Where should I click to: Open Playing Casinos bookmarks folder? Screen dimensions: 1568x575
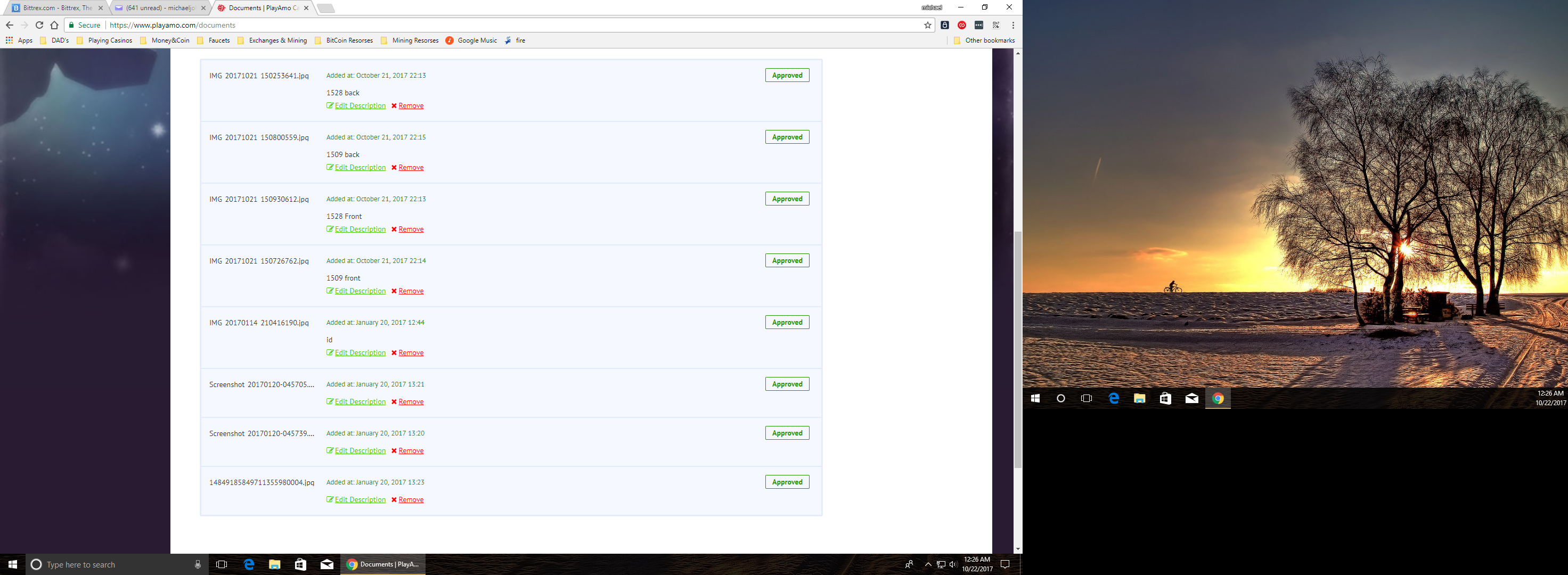[x=104, y=40]
